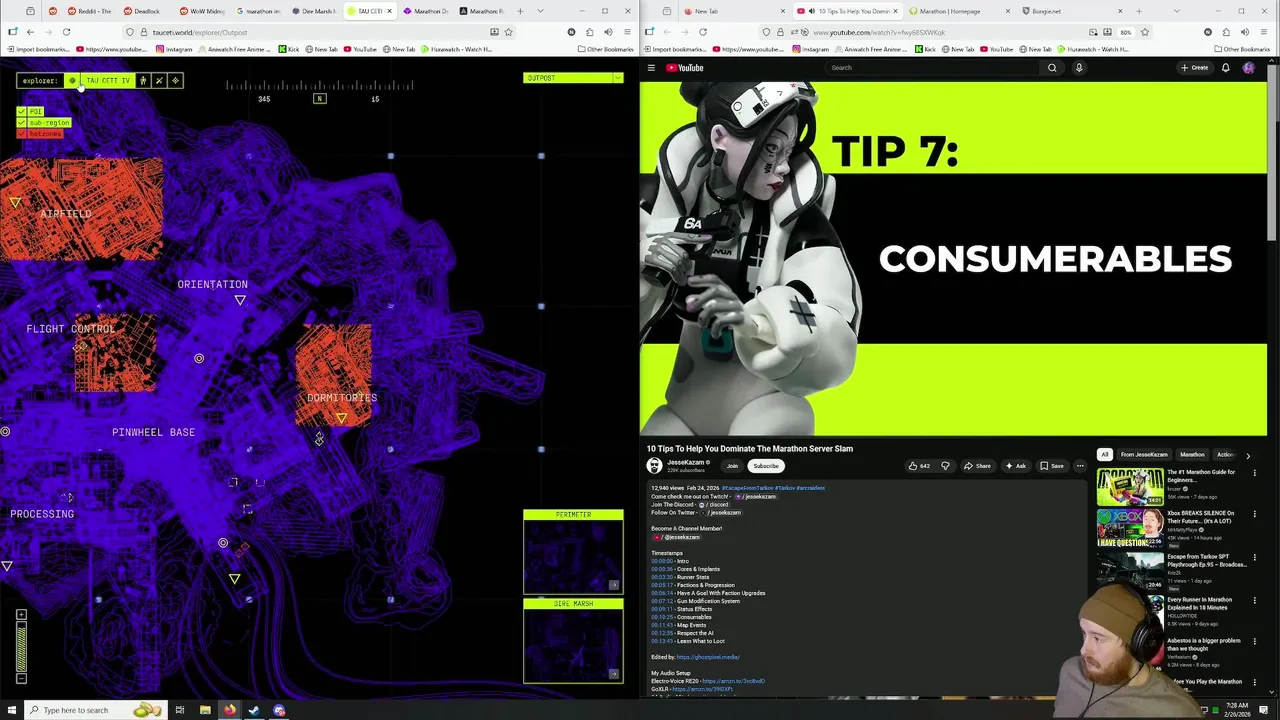Open the PERIMETER map thumbnail
This screenshot has width=1280, height=720.
[573, 552]
